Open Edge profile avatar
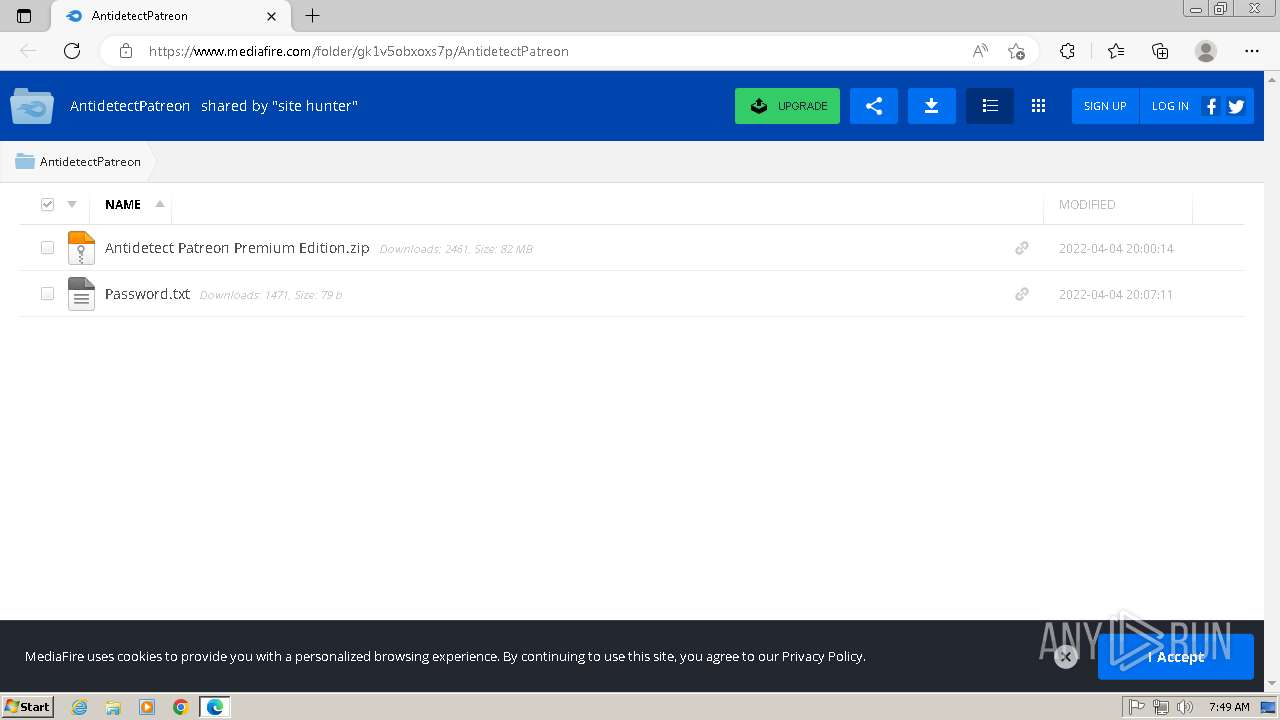 1206,51
